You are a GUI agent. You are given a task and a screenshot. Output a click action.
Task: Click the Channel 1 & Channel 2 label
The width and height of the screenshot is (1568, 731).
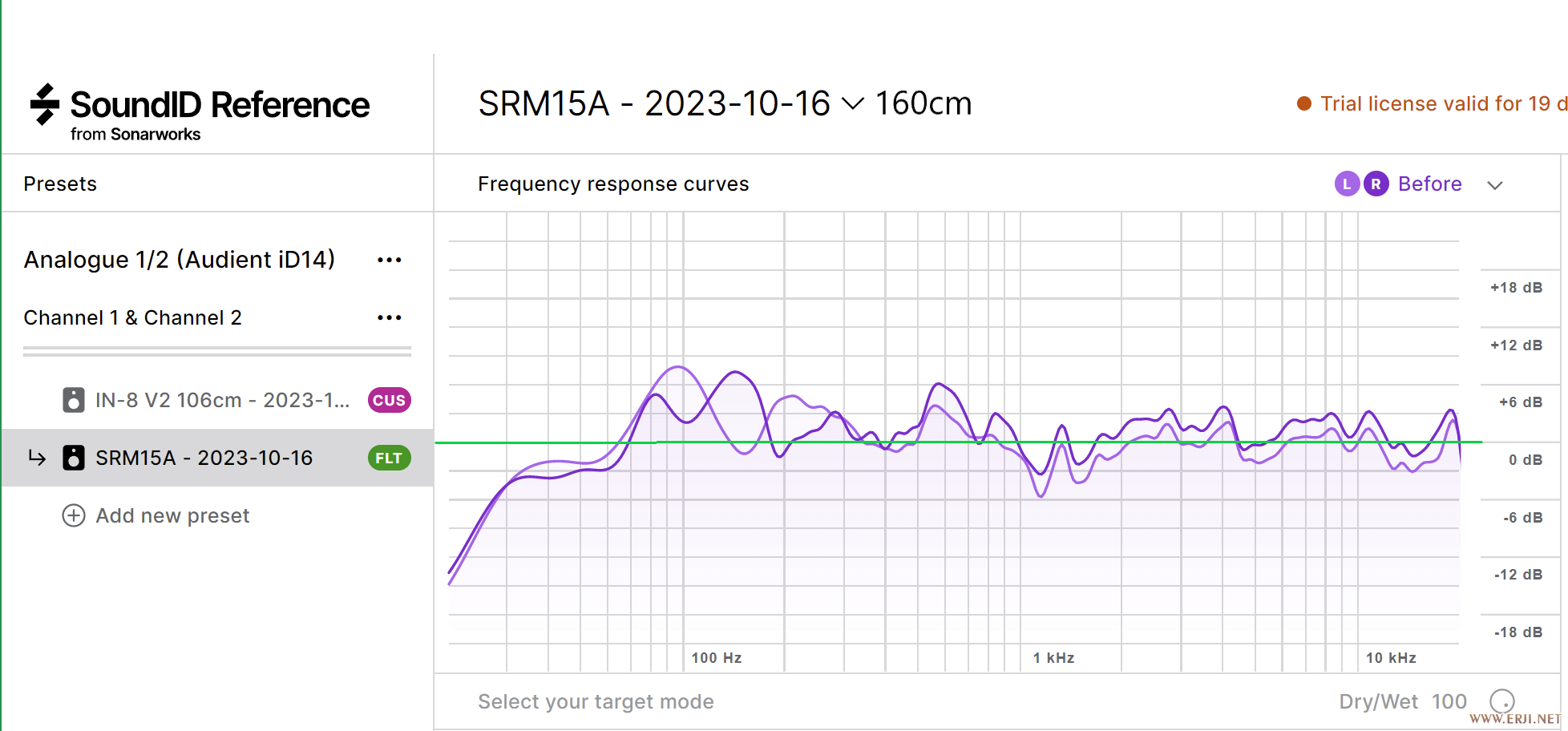pyautogui.click(x=132, y=317)
